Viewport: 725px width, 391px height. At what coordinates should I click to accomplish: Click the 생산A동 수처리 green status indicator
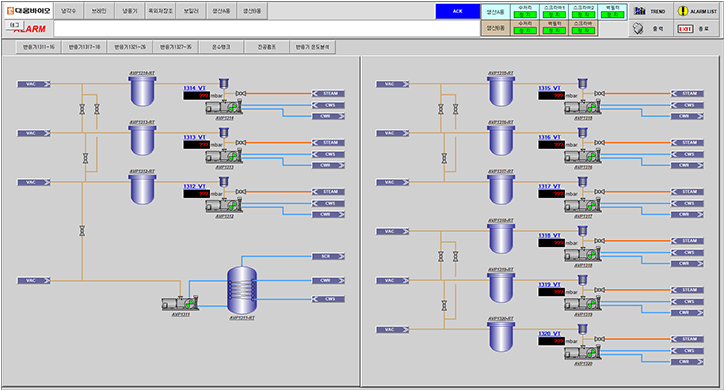[x=525, y=15]
